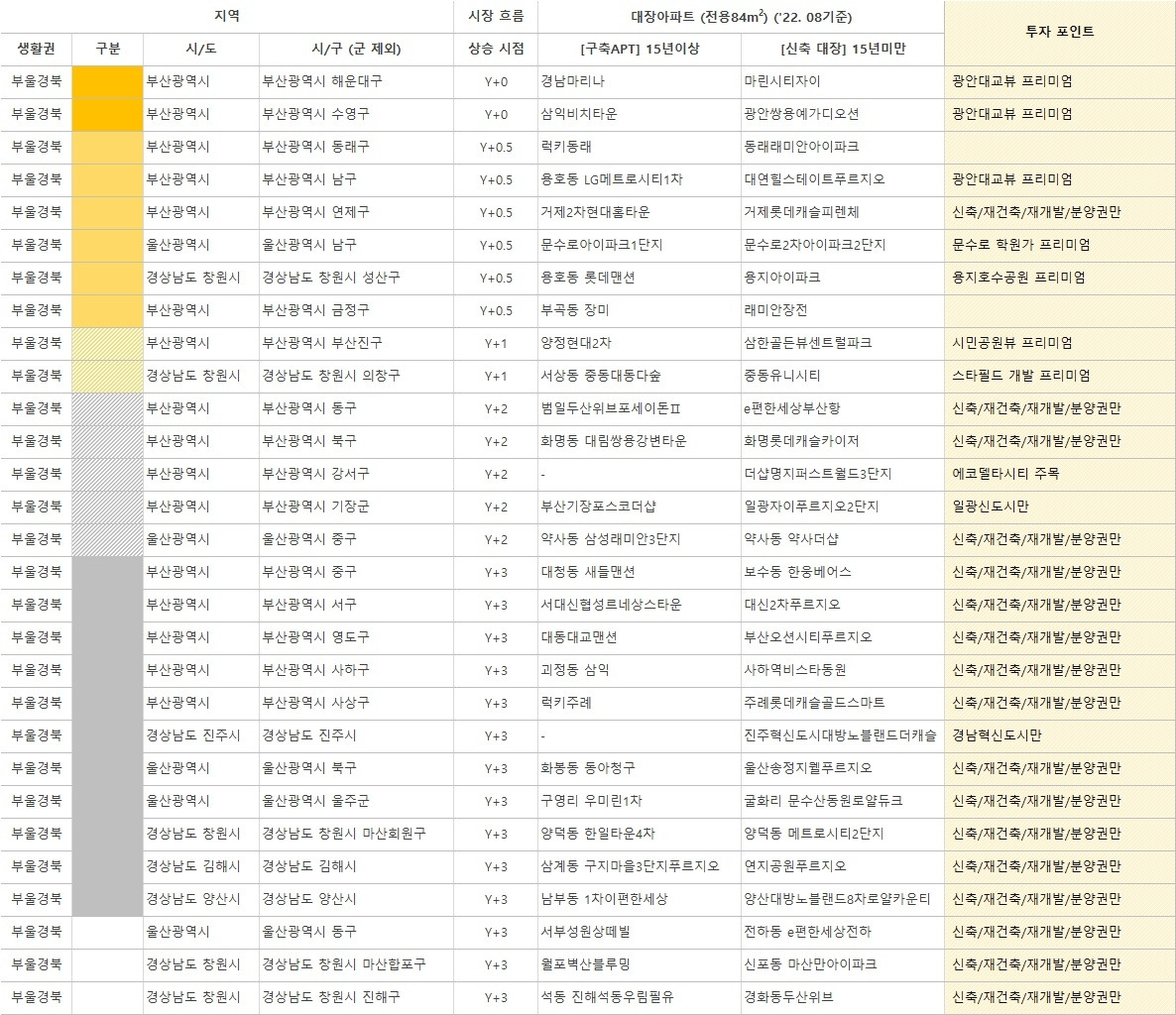The width and height of the screenshot is (1176, 1015).
Task: Click the 구분 column header
Action: pos(107,50)
